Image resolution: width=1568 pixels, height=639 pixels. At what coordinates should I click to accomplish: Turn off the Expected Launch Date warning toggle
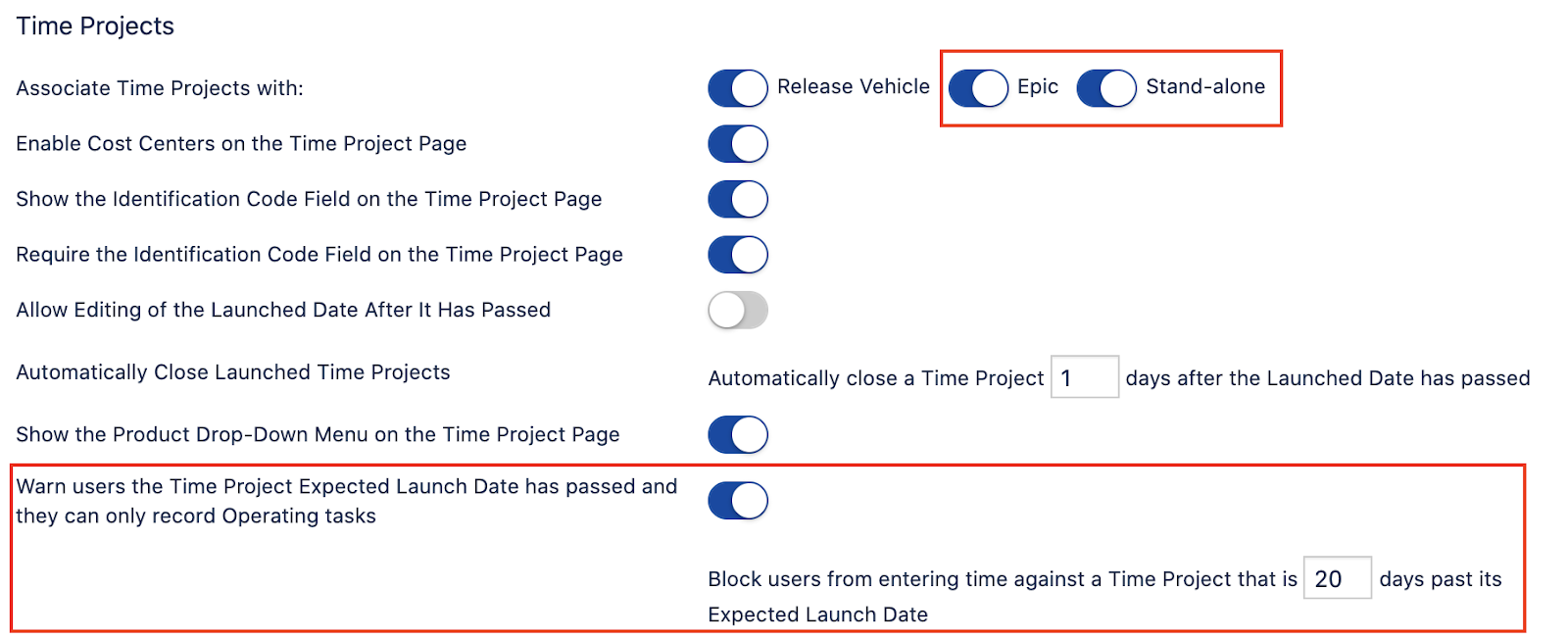point(738,501)
